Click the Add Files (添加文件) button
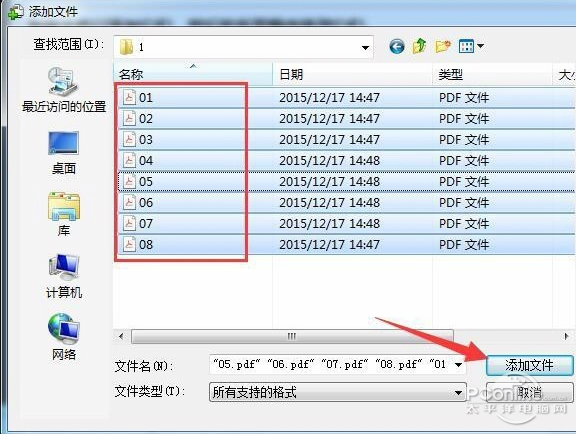The width and height of the screenshot is (576, 434). pos(529,365)
